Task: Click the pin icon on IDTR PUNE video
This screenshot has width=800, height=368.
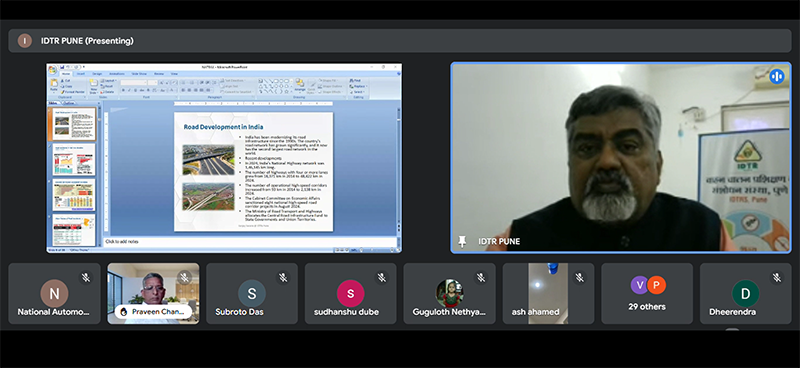Action: (462, 241)
